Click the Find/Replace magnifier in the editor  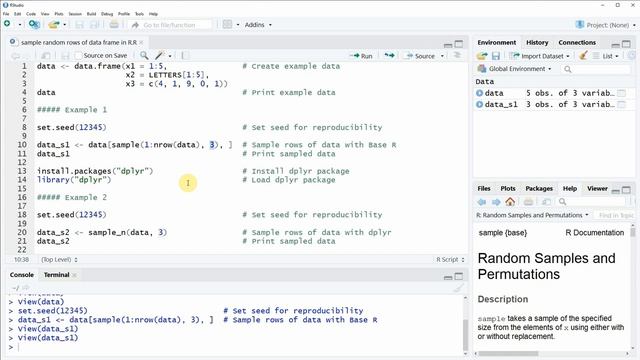tap(144, 55)
